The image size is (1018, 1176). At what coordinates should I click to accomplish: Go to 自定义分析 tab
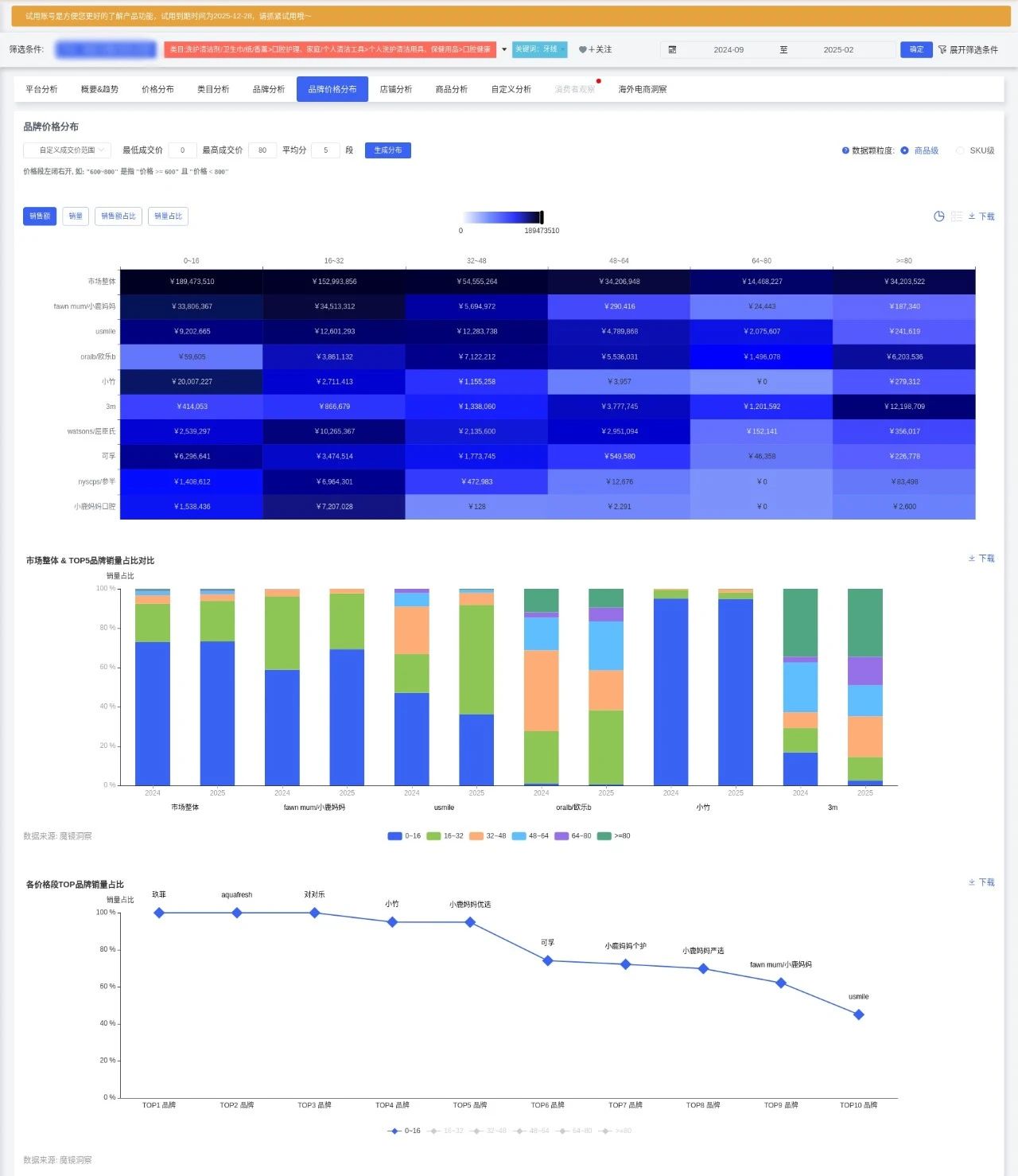coord(511,89)
